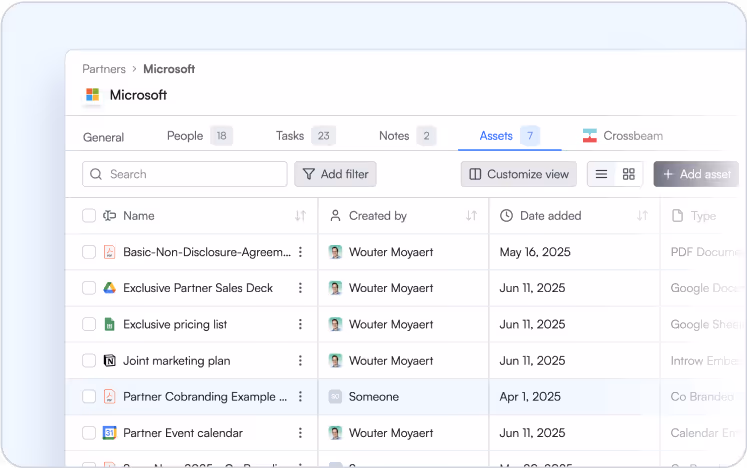Click Microsoft in the breadcrumb

coord(169,69)
